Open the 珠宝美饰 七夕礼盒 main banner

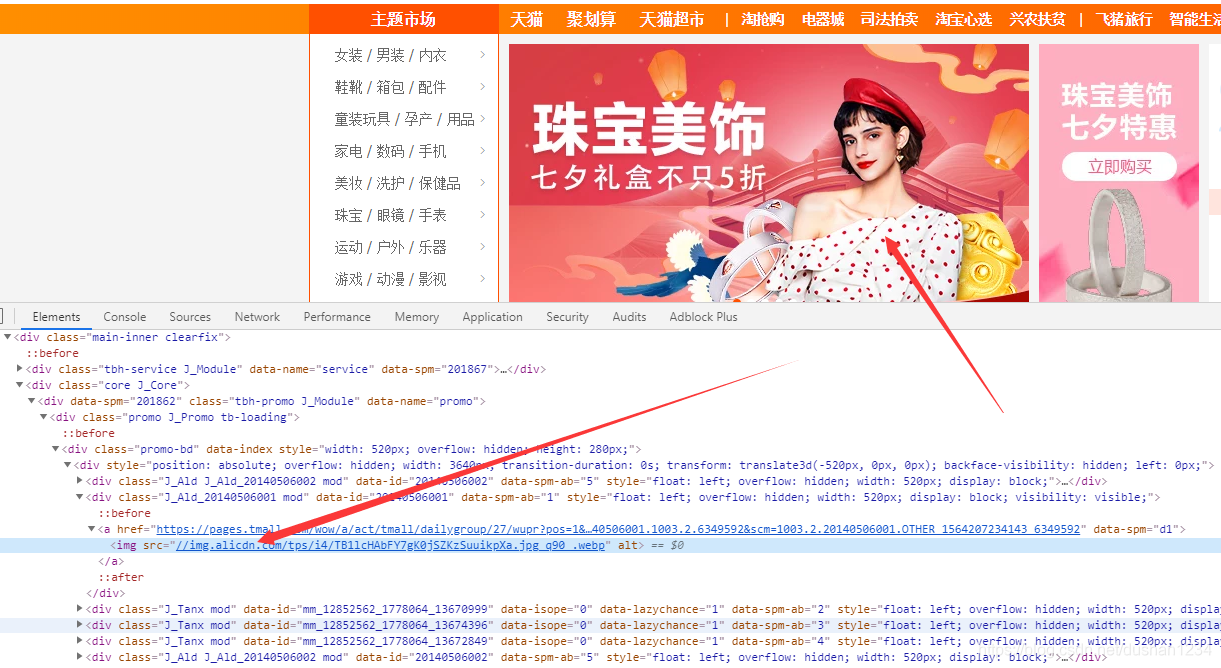click(768, 173)
